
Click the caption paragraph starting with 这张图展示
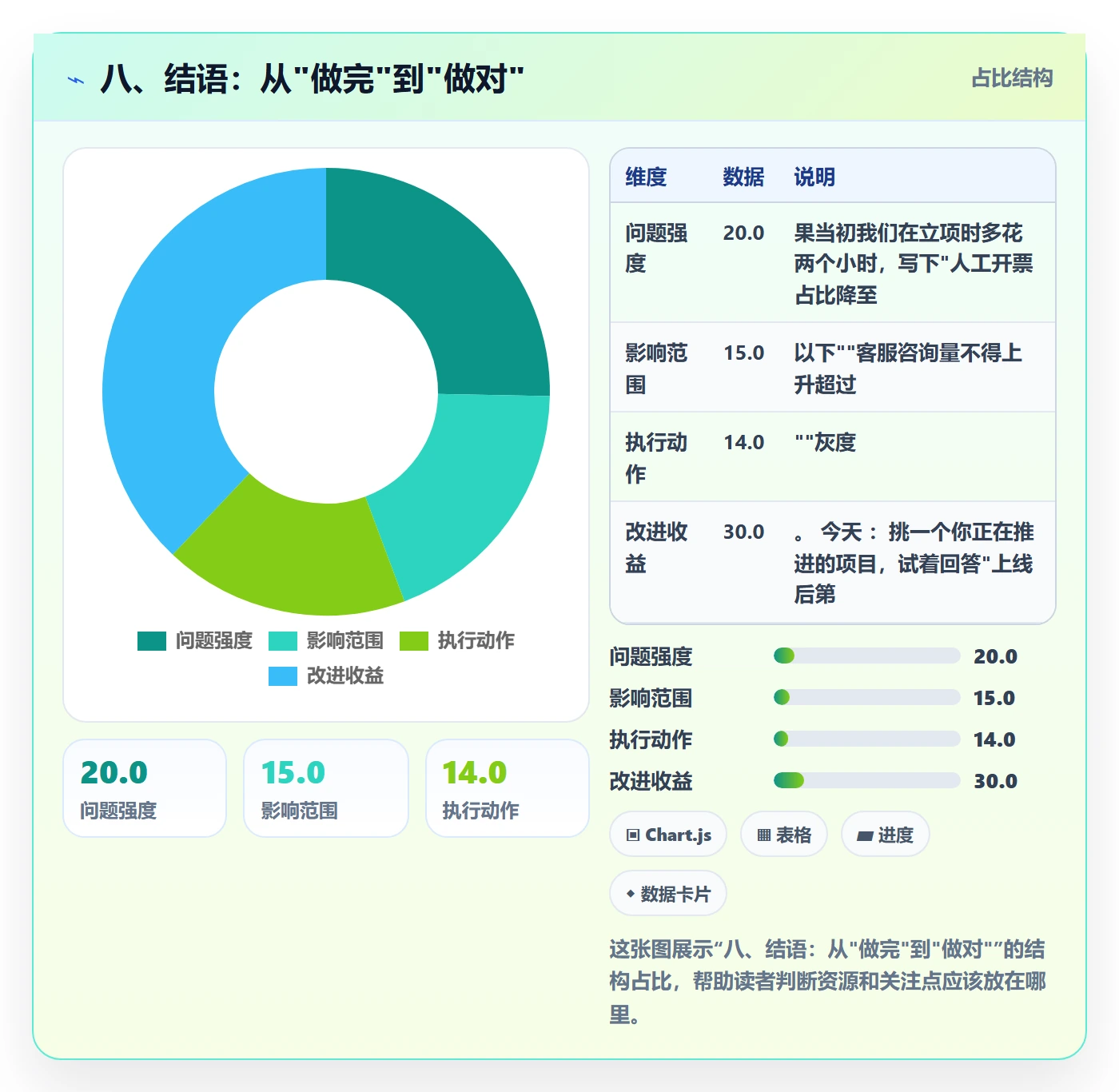tap(827, 982)
